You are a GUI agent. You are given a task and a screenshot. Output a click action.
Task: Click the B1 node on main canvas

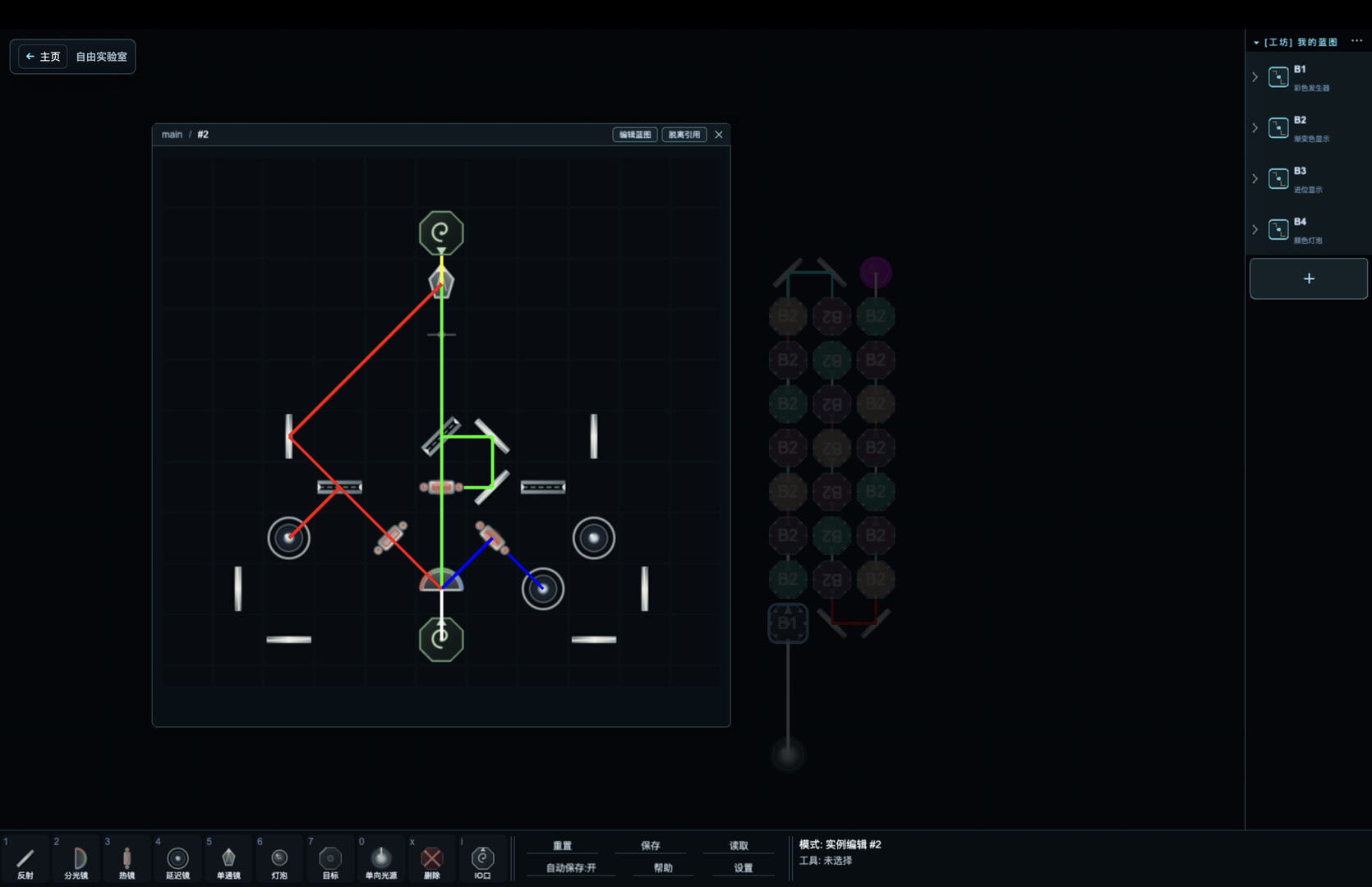tap(788, 623)
